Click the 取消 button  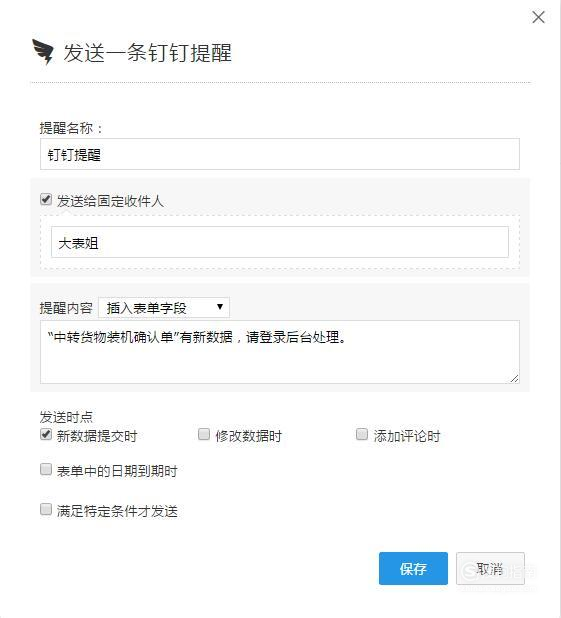point(490,568)
